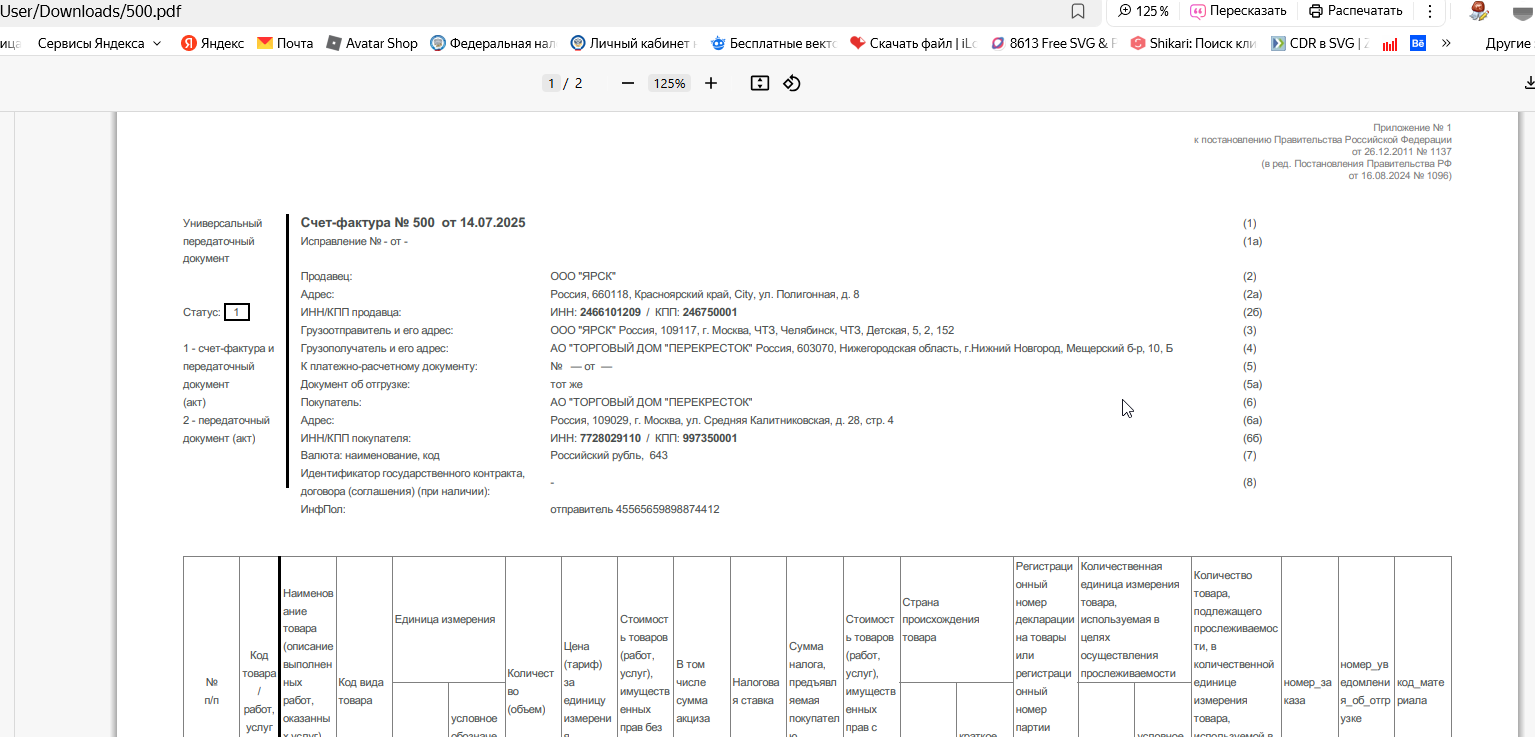Click the Грузополучатель line mentioning Нижний Новгород
Viewport: 1535px width, 737px height.
861,348
